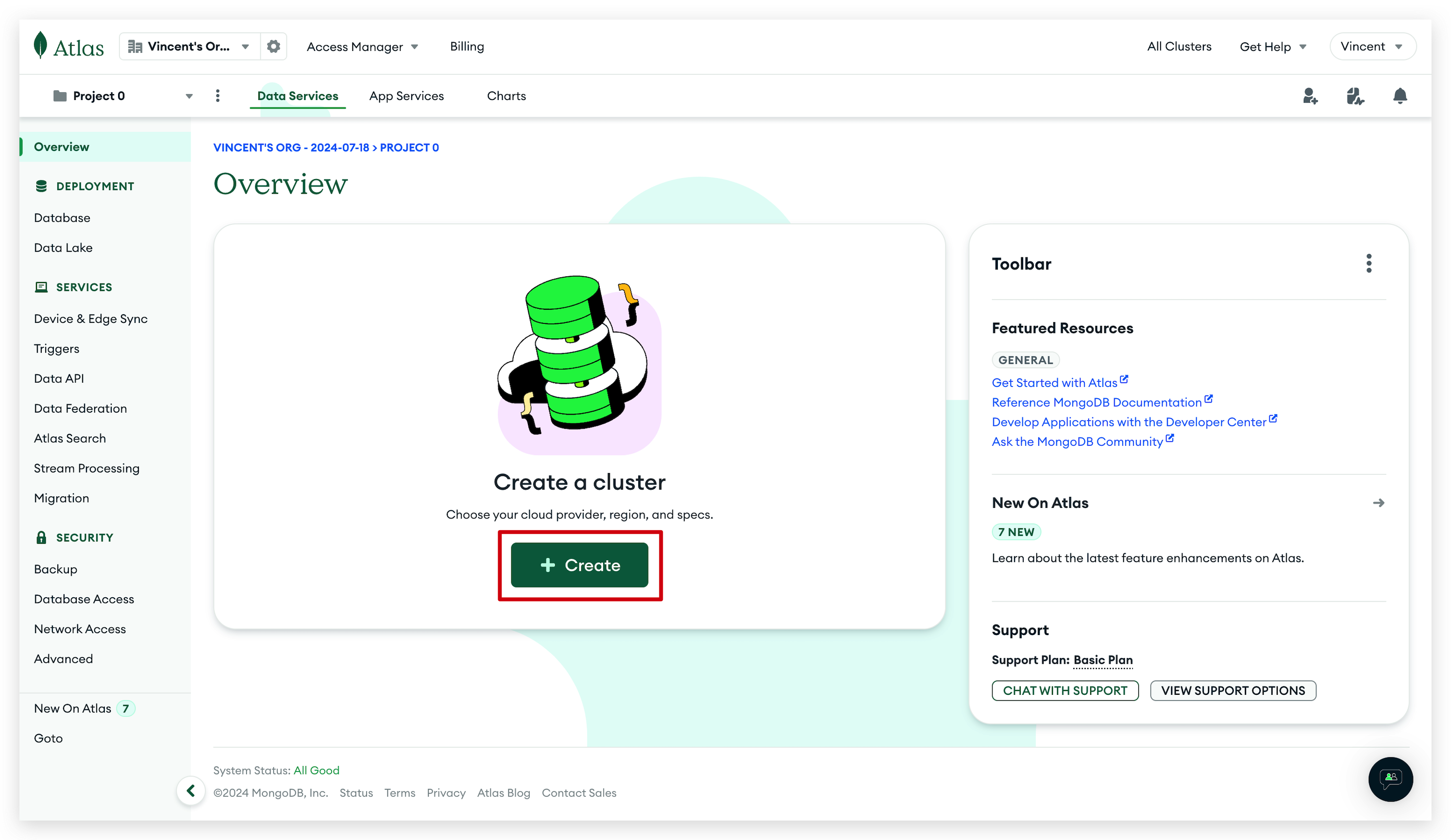Collapse the sidebar with chevron button
The height and width of the screenshot is (840, 1451).
[190, 790]
